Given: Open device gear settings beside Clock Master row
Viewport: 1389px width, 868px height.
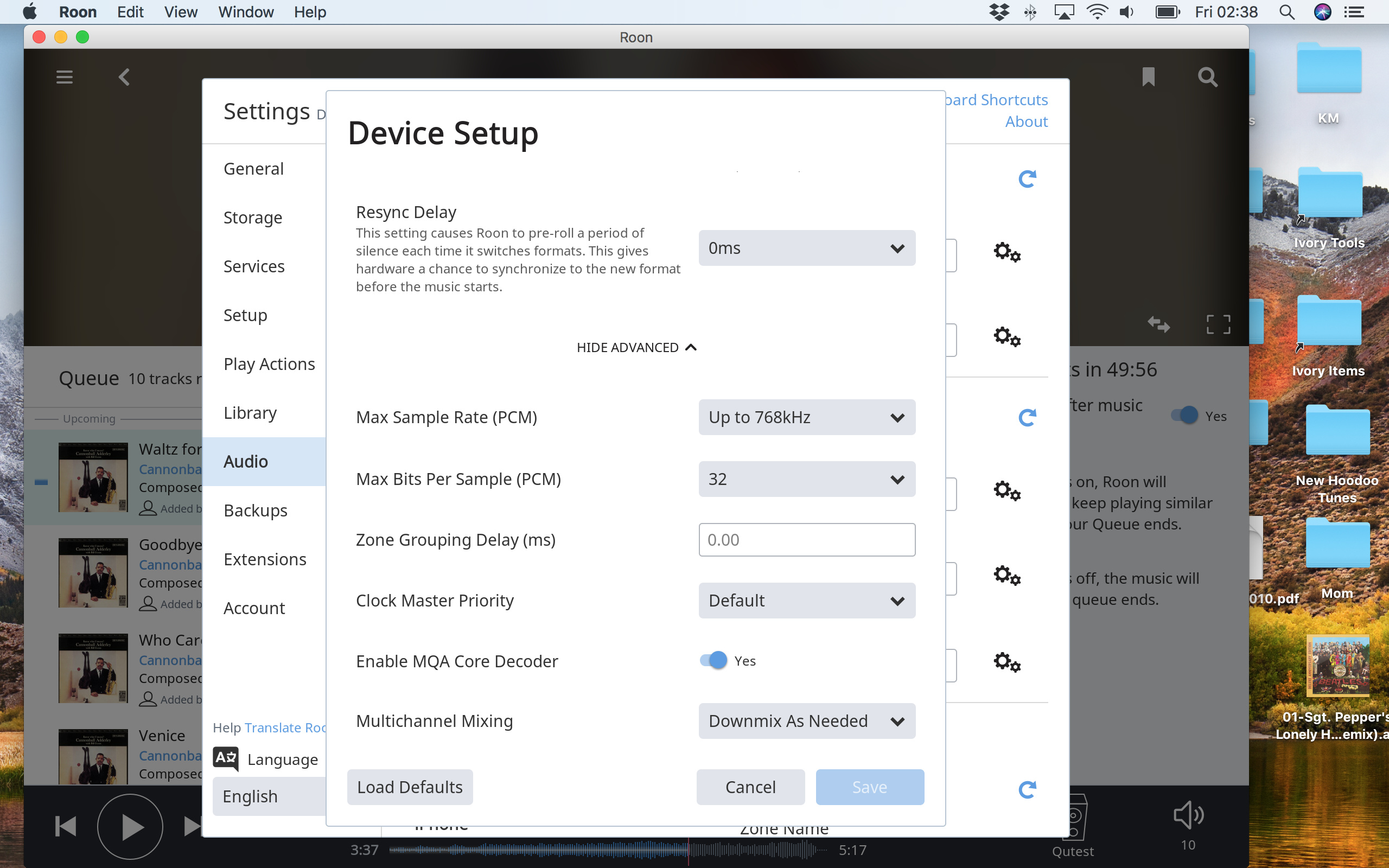Looking at the screenshot, I should pyautogui.click(x=1006, y=575).
